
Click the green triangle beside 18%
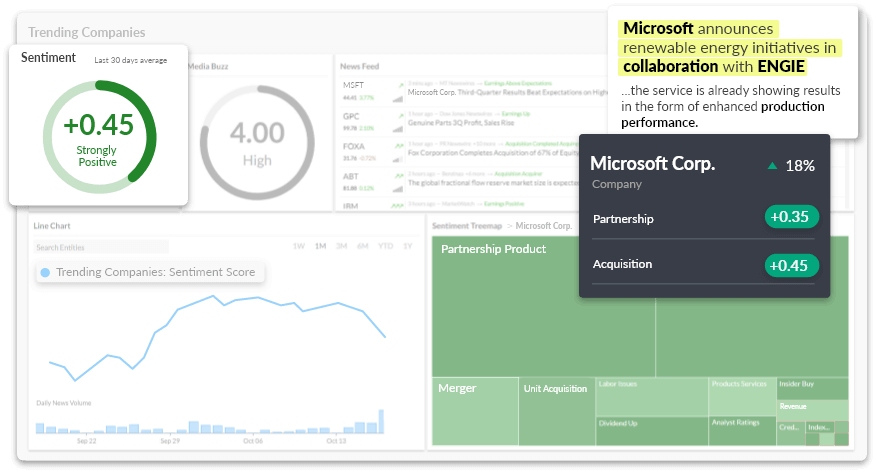(771, 166)
